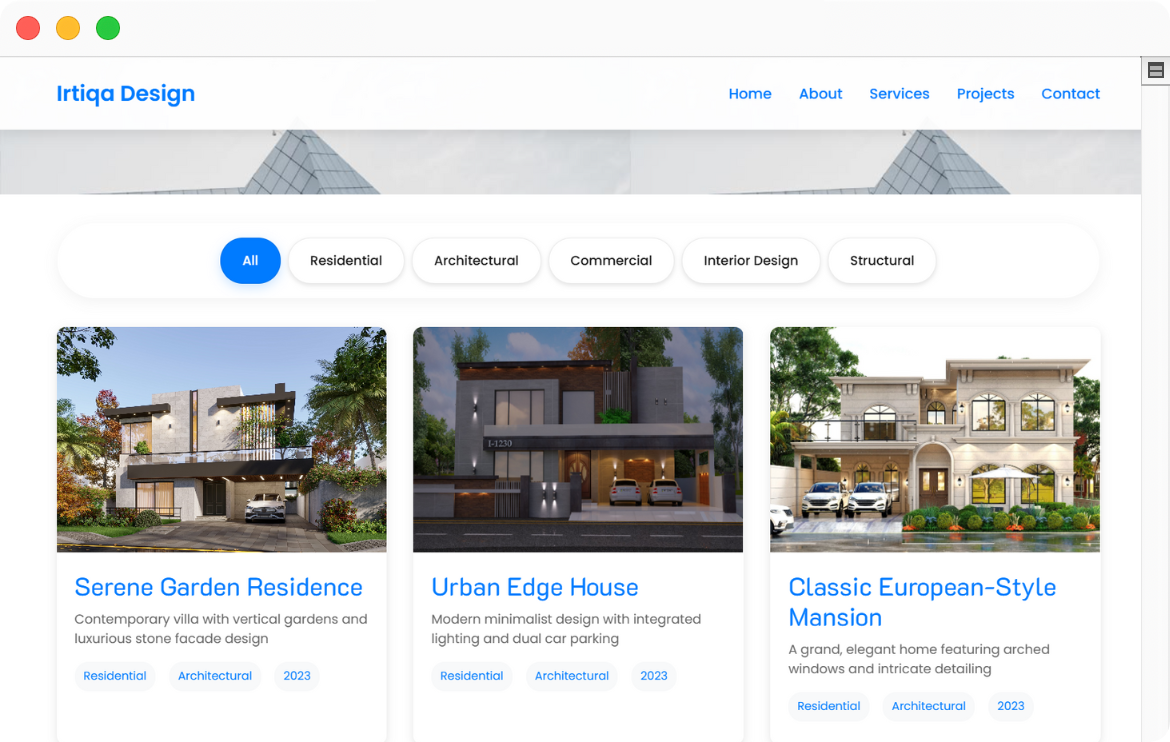
Task: Open the About navigation link
Action: (x=820, y=94)
